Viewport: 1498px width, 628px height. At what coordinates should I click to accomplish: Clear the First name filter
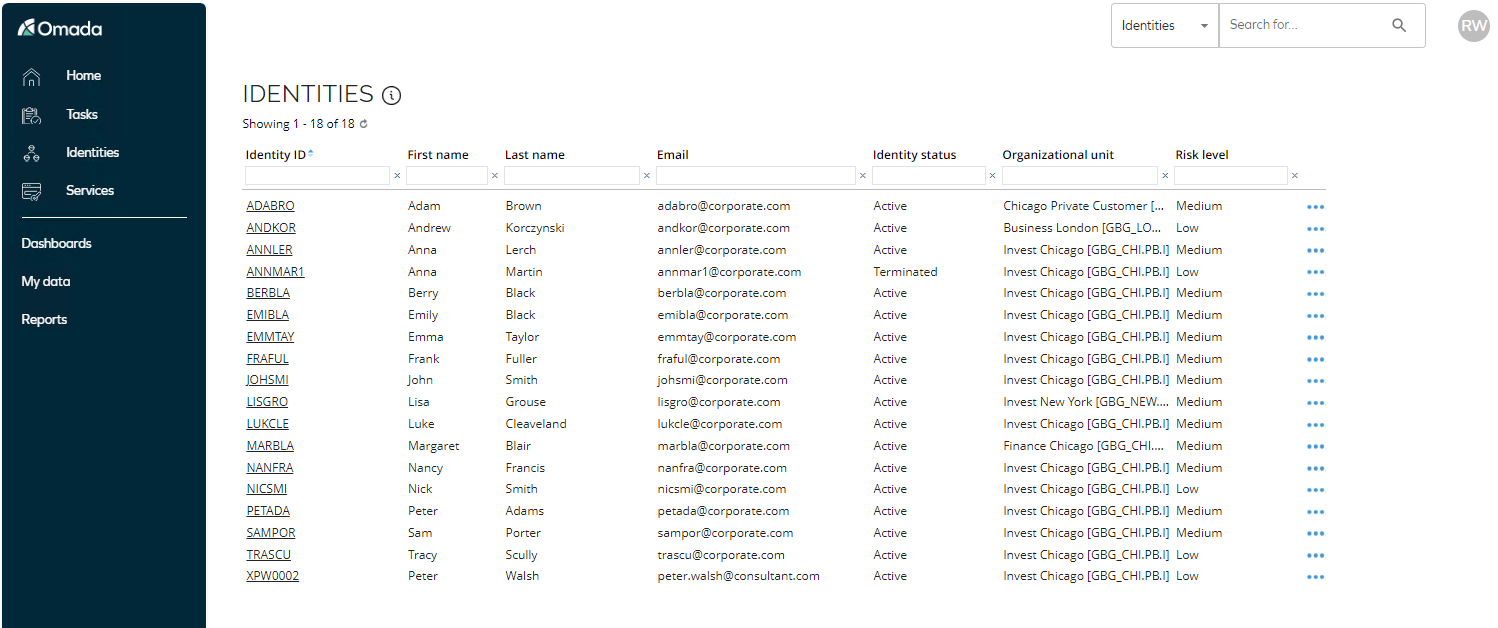pos(494,176)
